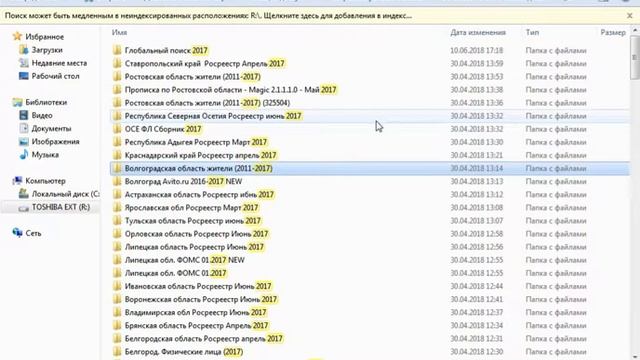
Task: Click the date 30.04.2018 12:58
Action: tap(476, 233)
